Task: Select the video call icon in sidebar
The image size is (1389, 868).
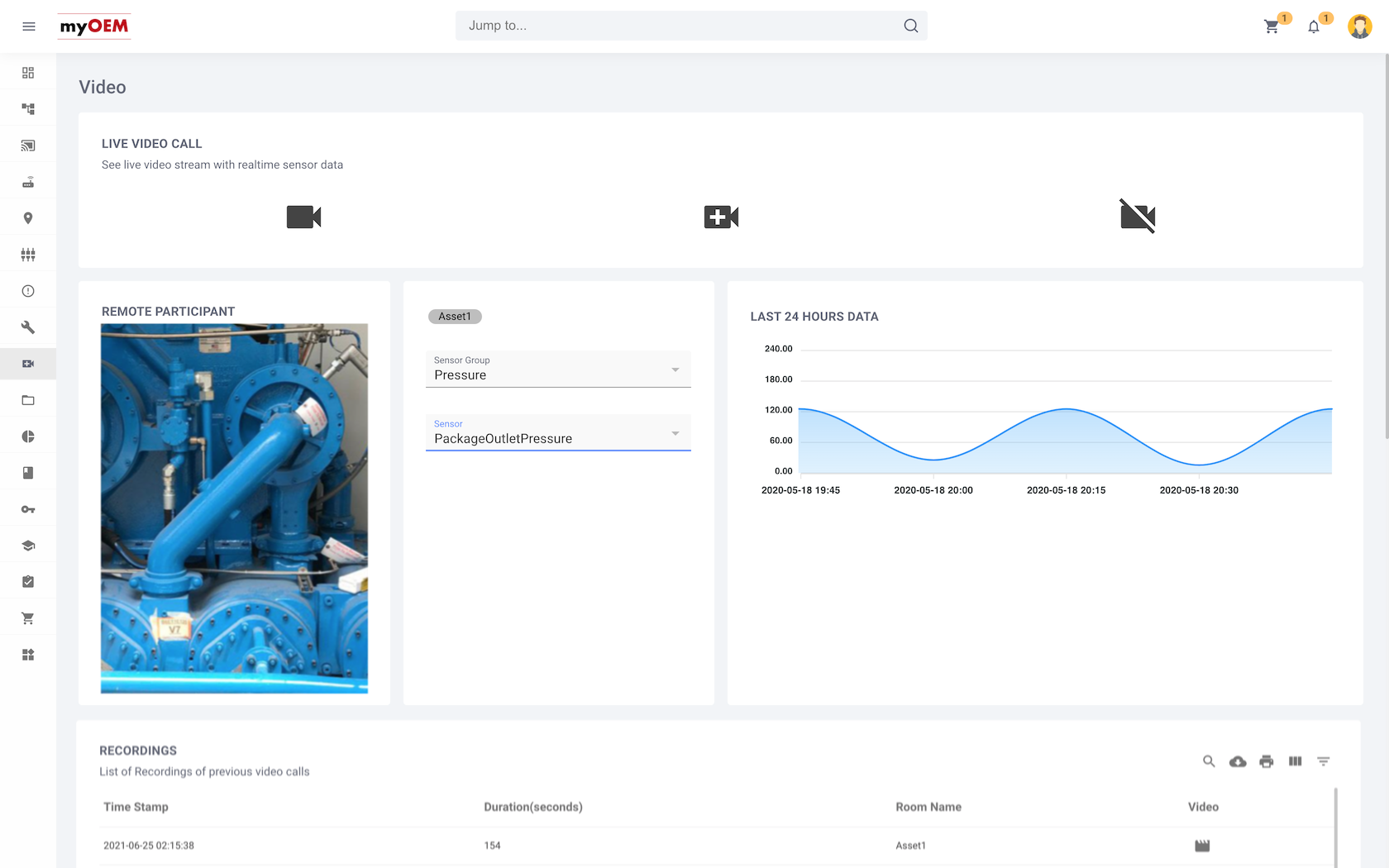Action: pos(28,364)
